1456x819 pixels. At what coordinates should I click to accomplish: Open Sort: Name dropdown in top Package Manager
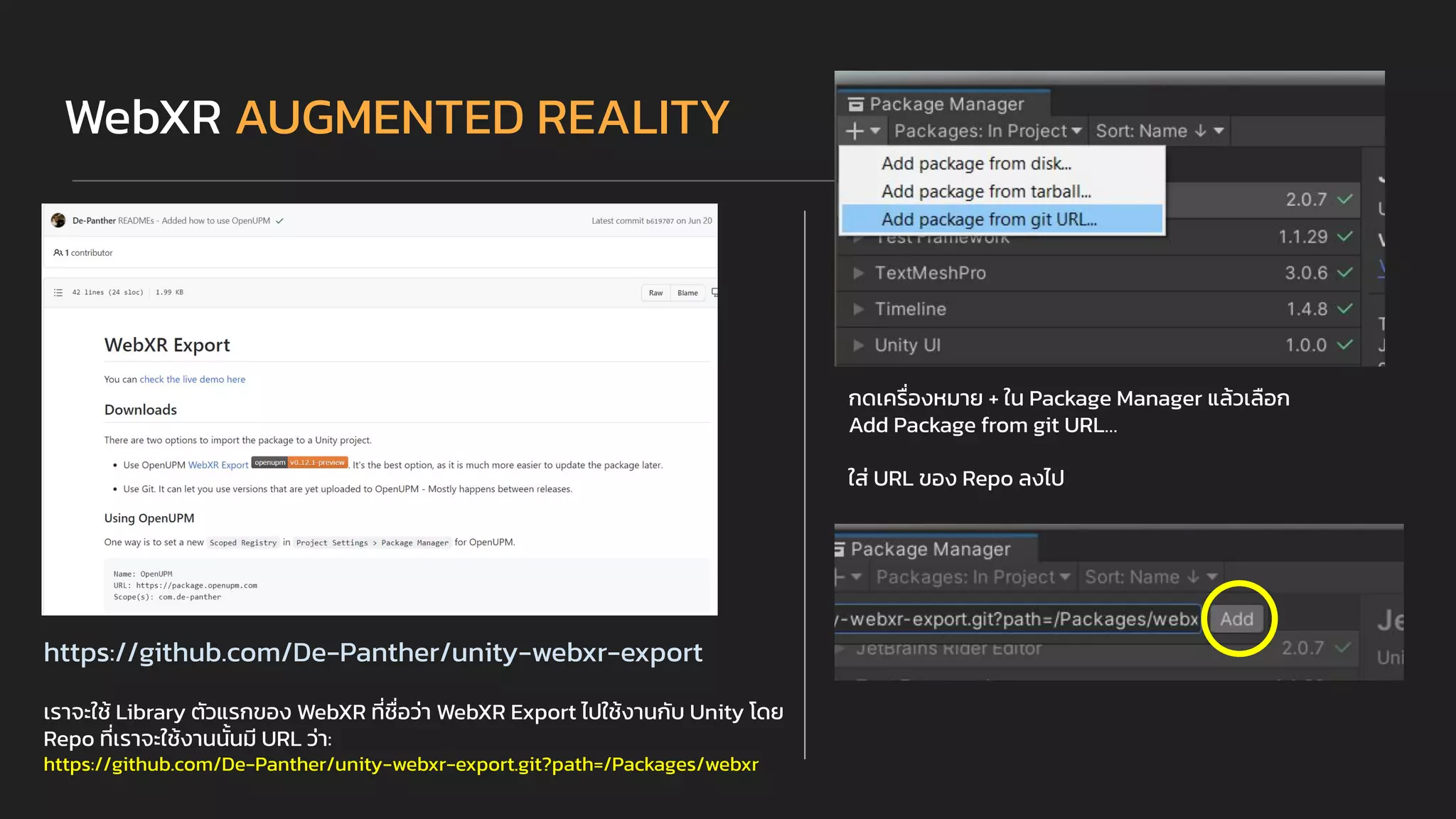tap(1160, 132)
